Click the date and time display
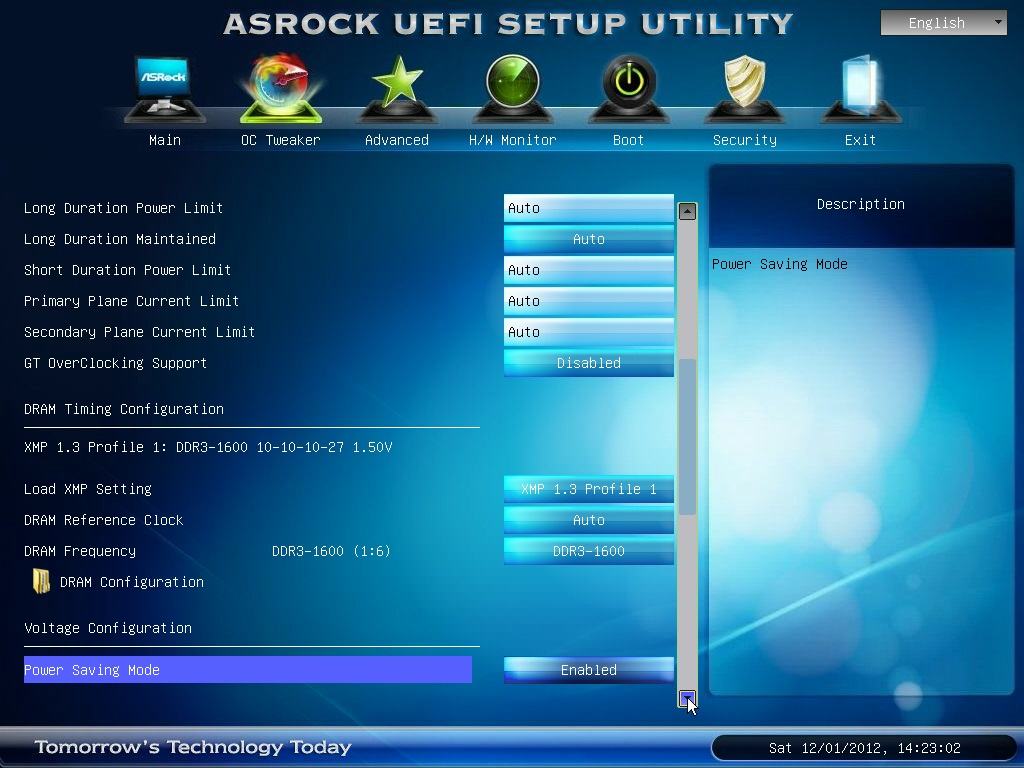1024x768 pixels. point(865,748)
